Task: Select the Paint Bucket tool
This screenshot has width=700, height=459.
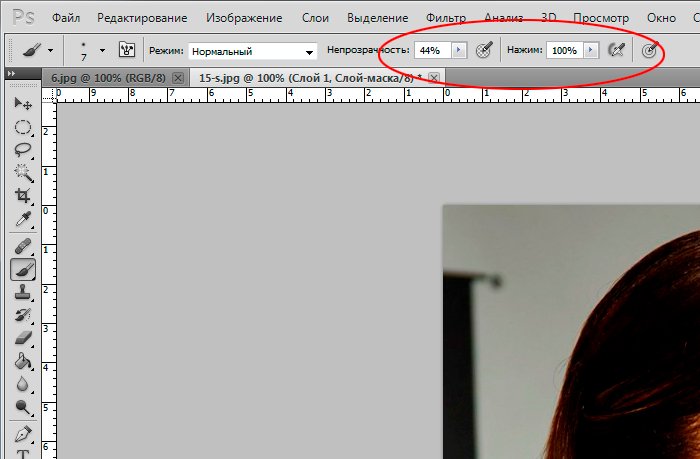Action: pyautogui.click(x=23, y=362)
